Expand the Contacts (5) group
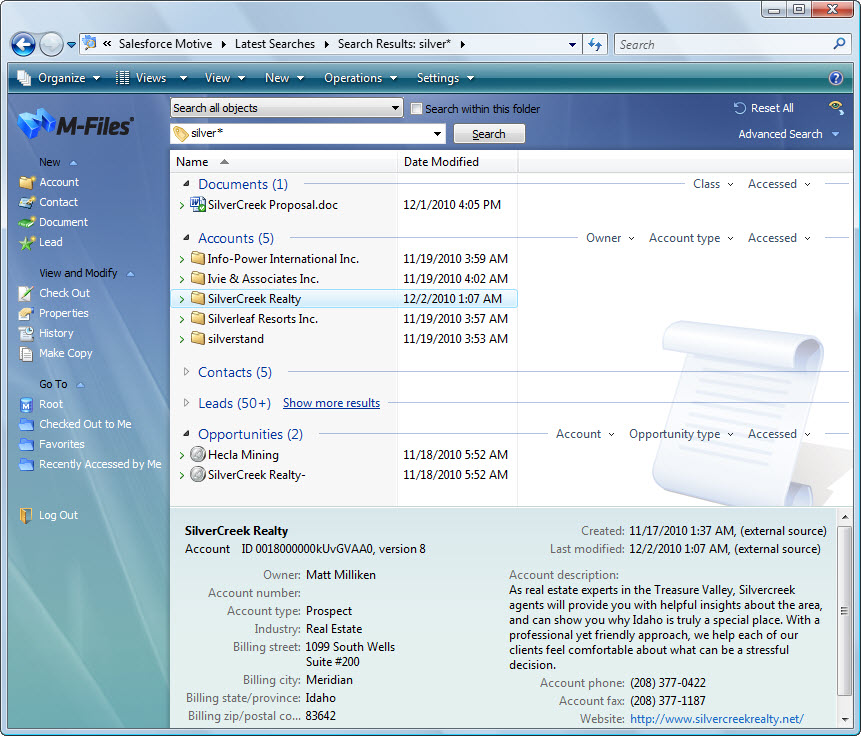Screen dimensions: 861x736 pos(187,372)
